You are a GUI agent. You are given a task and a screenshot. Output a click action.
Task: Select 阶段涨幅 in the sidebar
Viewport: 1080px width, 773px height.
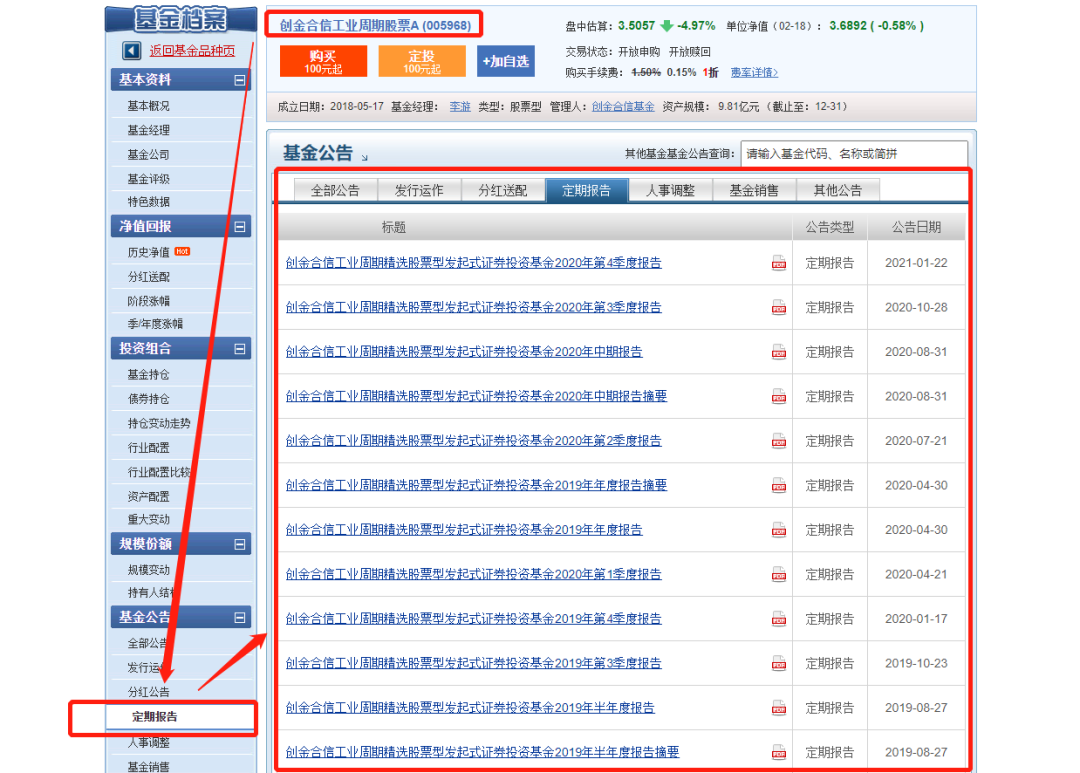(148, 301)
